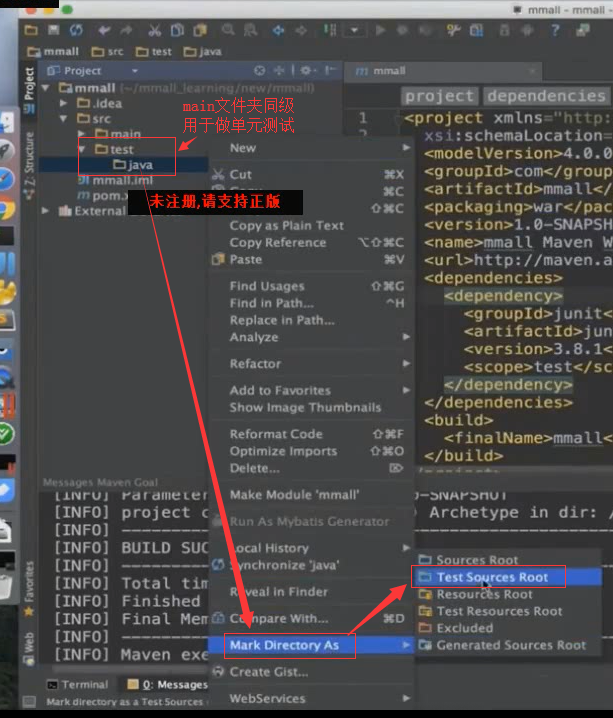The width and height of the screenshot is (613, 718).
Task: Choose Paste from the context menu
Action: [x=311, y=260]
